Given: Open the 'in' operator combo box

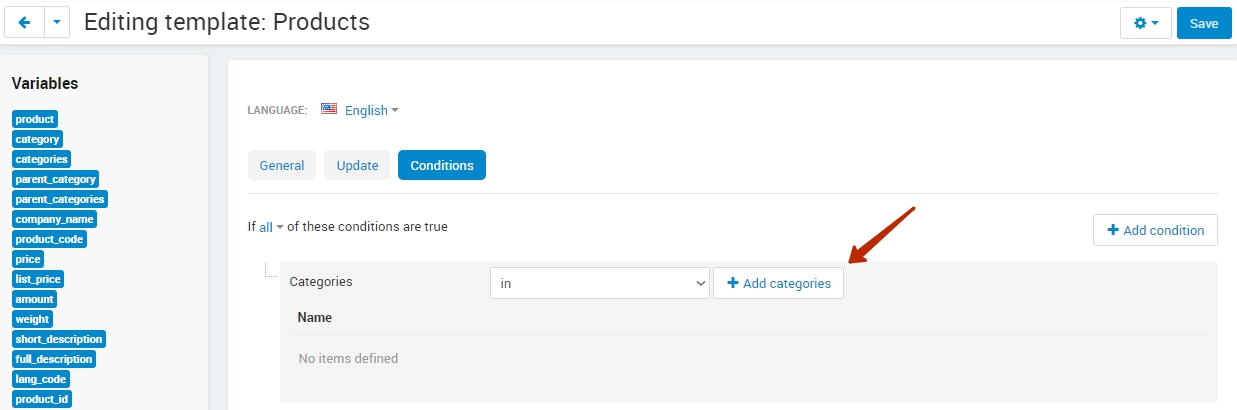Looking at the screenshot, I should tap(600, 283).
